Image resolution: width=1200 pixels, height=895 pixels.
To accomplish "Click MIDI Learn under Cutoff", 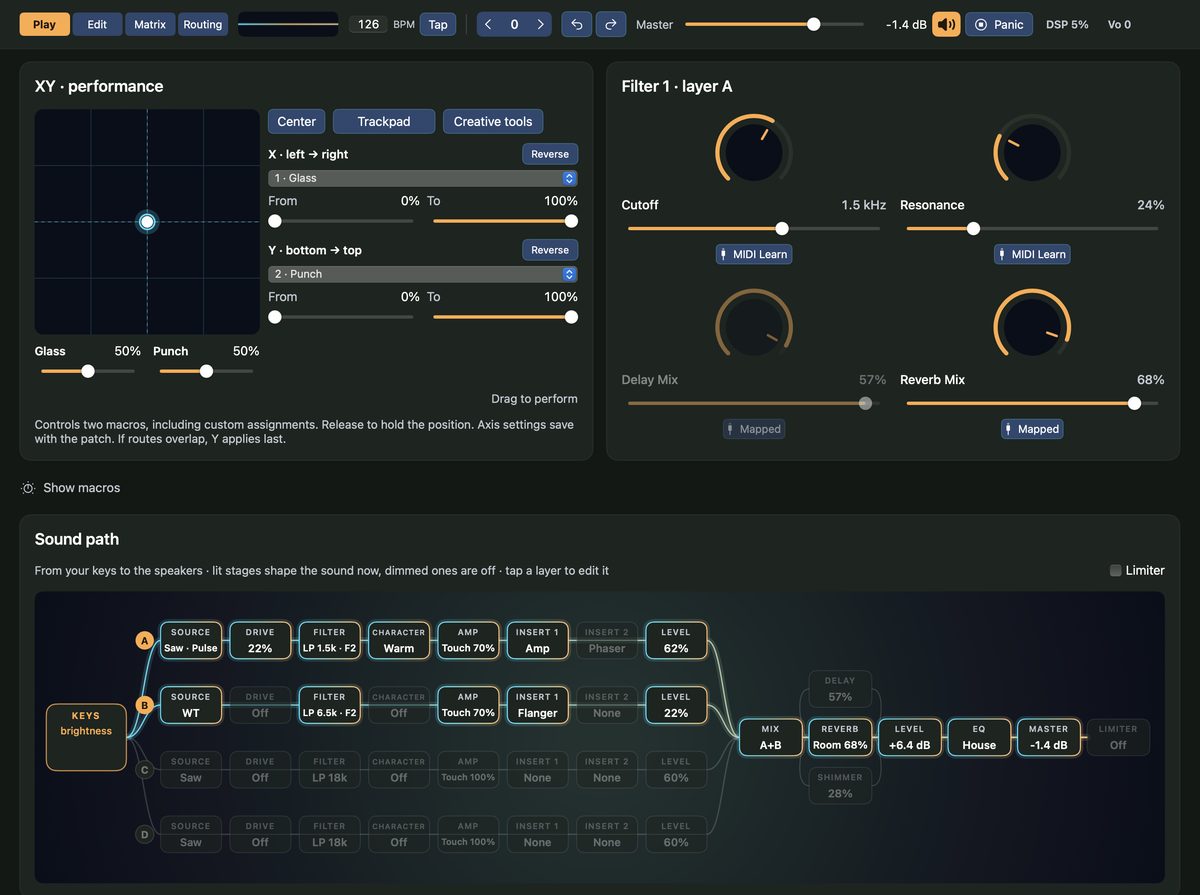I will pos(754,254).
